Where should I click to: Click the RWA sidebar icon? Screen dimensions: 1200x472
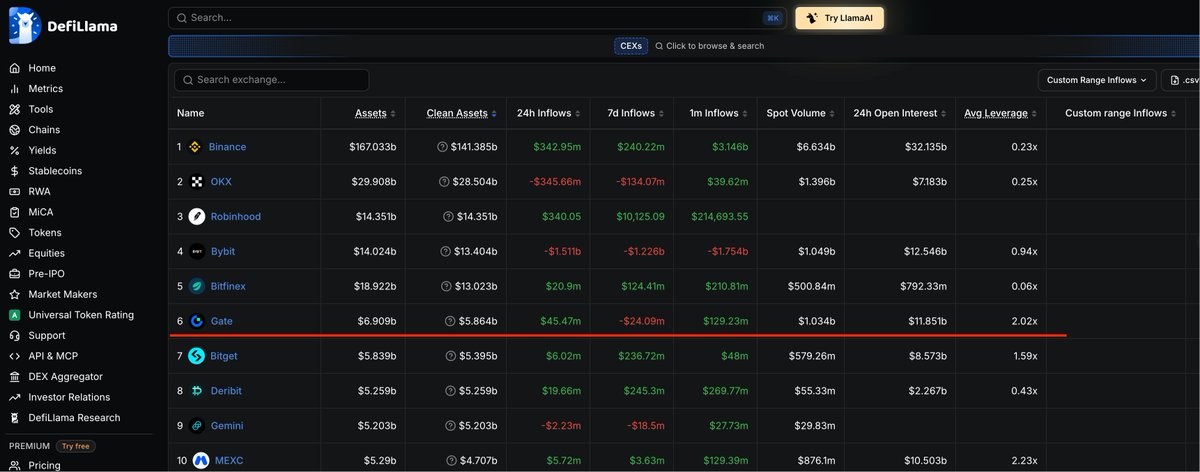[15, 191]
